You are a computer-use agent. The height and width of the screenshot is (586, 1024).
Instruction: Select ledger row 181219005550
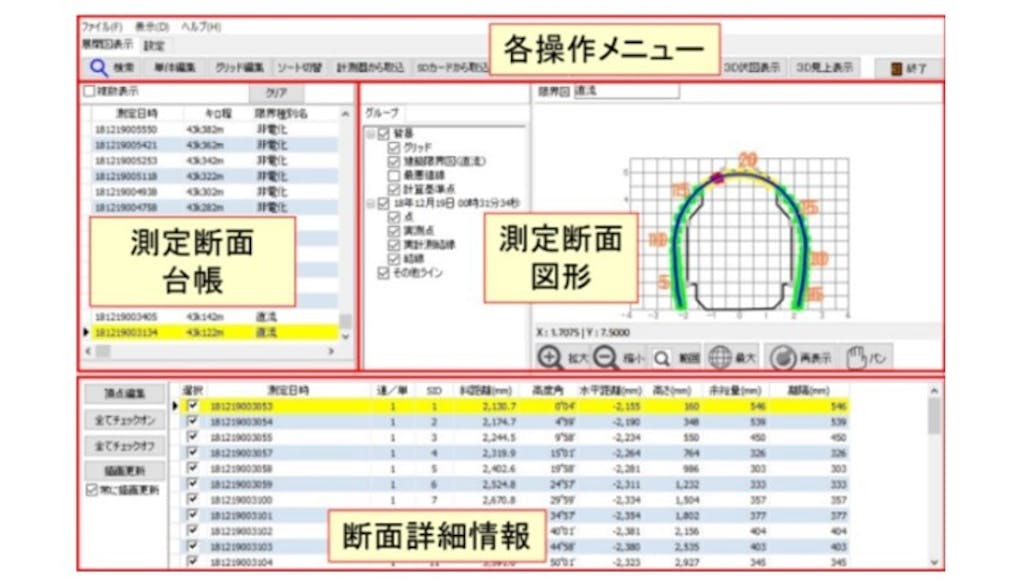(x=214, y=129)
